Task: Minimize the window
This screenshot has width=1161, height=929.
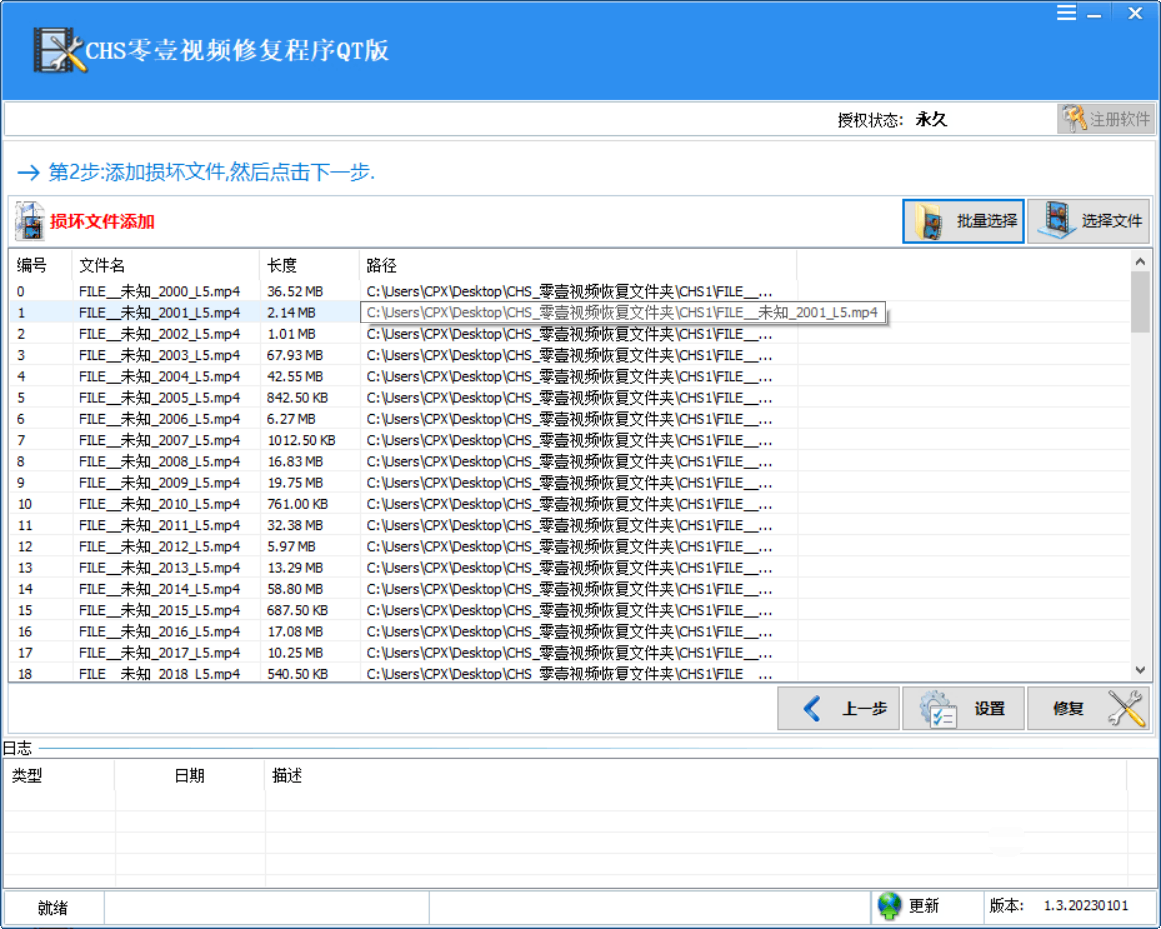Action: [1094, 13]
